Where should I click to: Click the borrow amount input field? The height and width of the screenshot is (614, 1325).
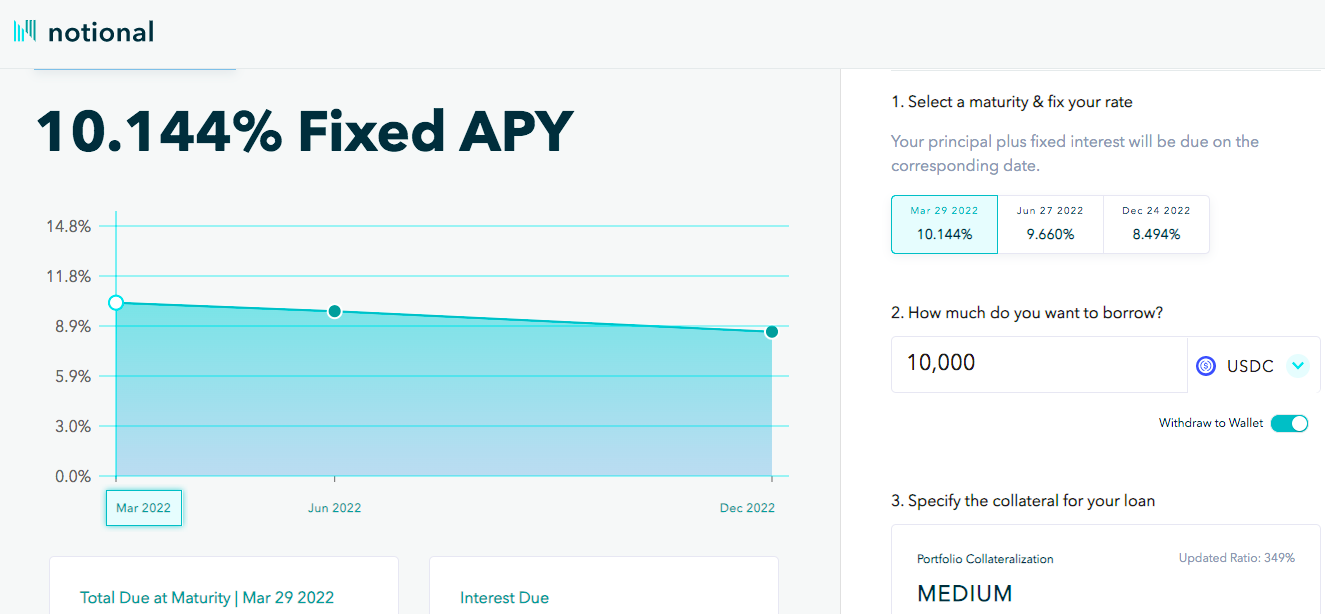(x=1039, y=364)
